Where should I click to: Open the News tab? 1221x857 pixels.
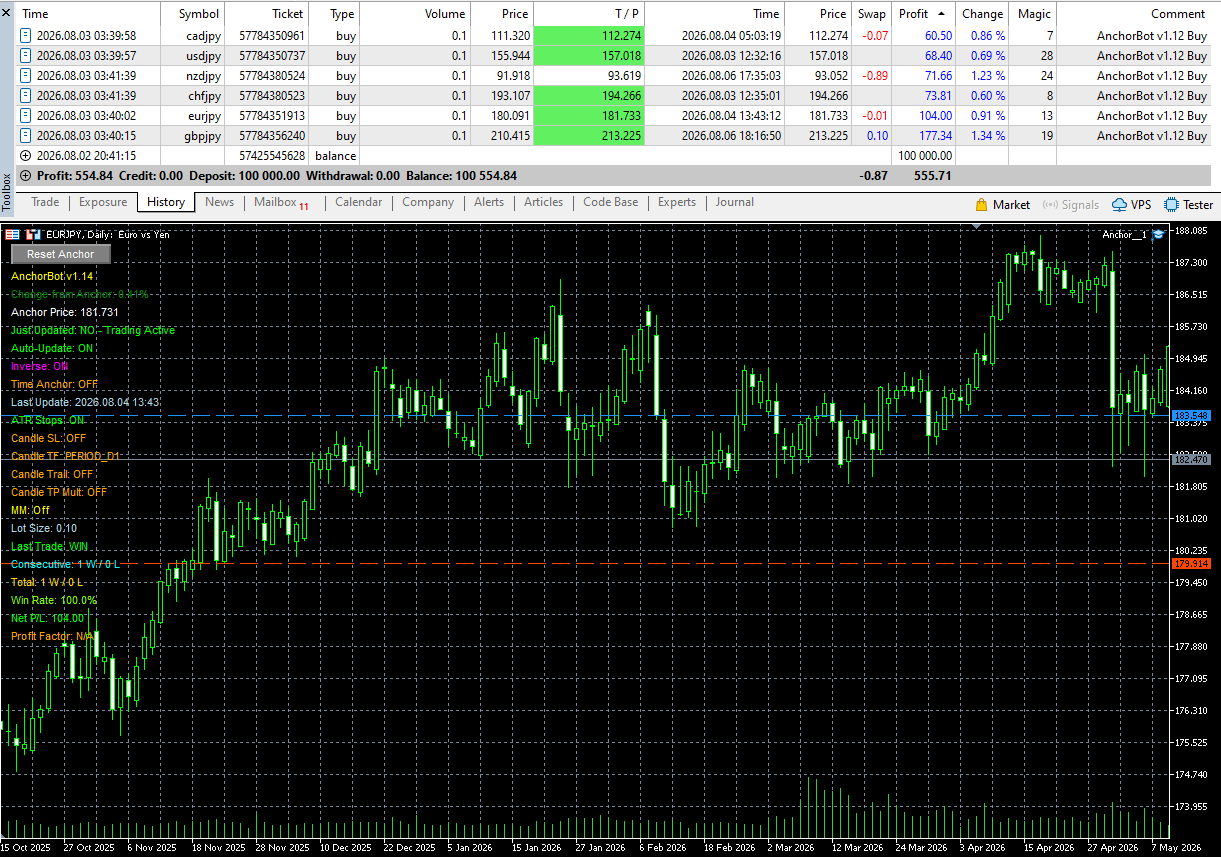tap(219, 202)
